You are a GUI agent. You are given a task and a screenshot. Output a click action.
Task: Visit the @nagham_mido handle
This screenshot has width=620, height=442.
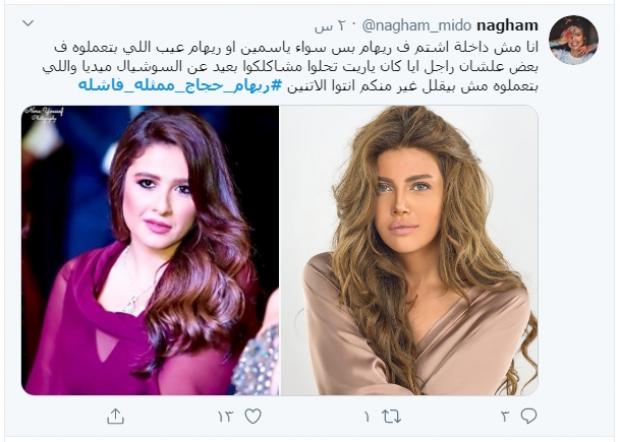pyautogui.click(x=417, y=26)
